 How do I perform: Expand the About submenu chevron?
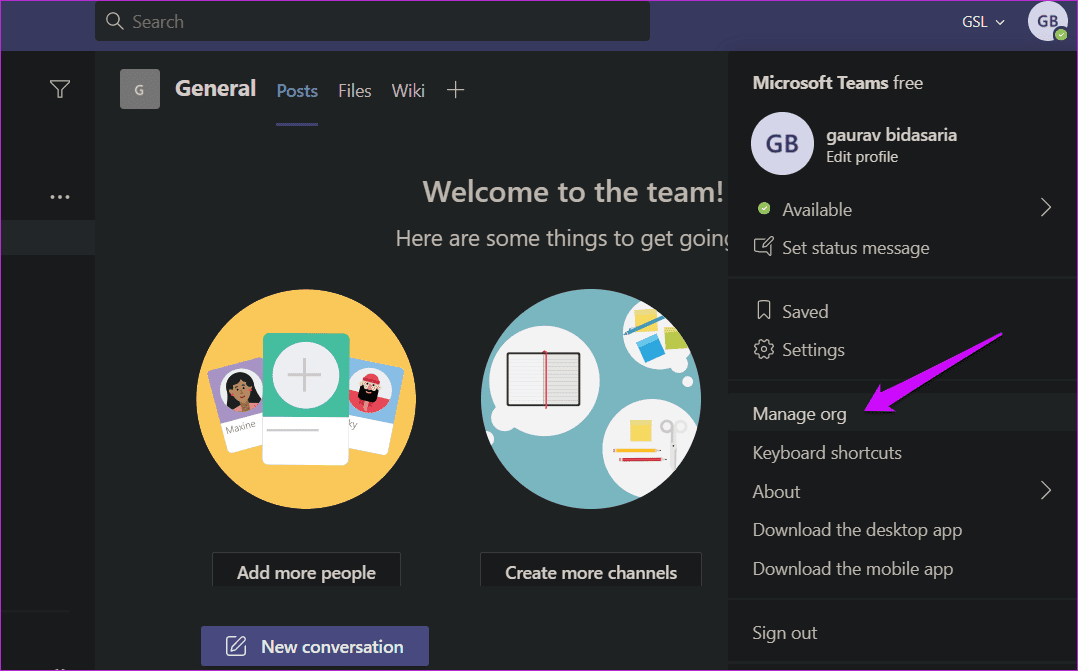click(1046, 490)
